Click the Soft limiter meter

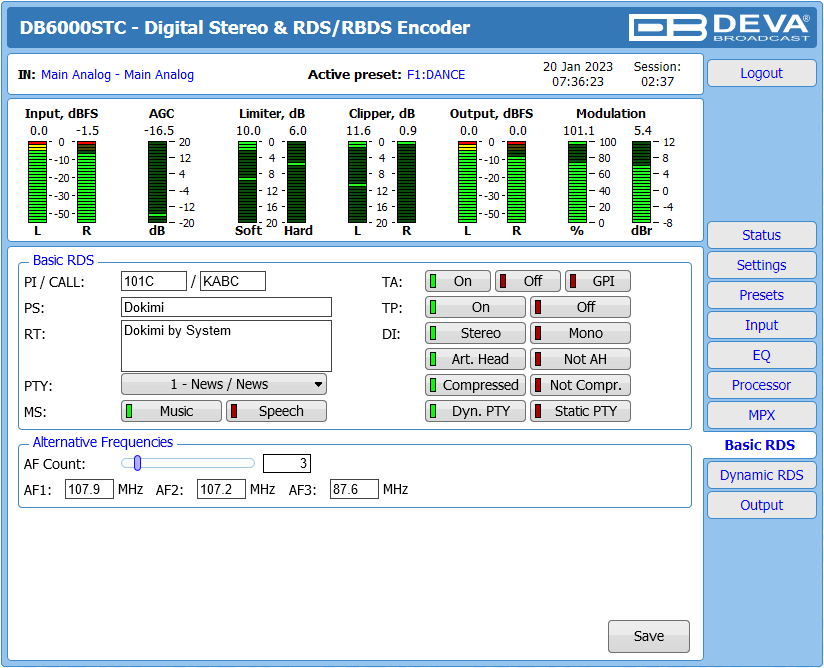[x=248, y=182]
